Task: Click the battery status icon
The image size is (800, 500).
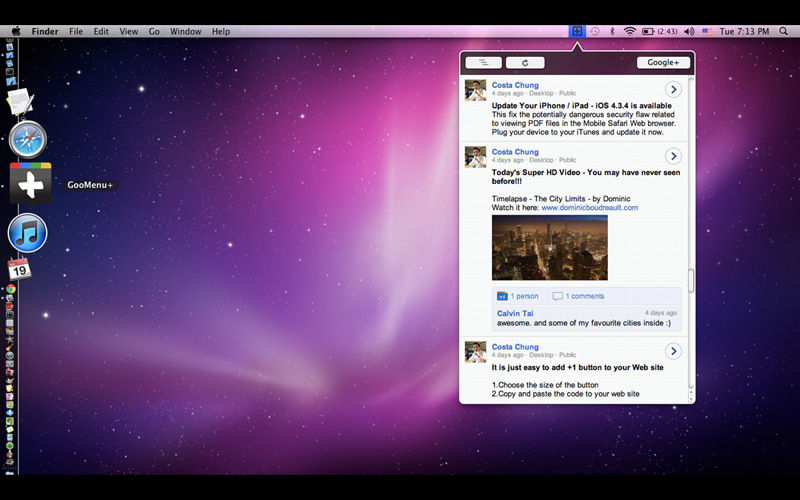Action: [x=648, y=31]
